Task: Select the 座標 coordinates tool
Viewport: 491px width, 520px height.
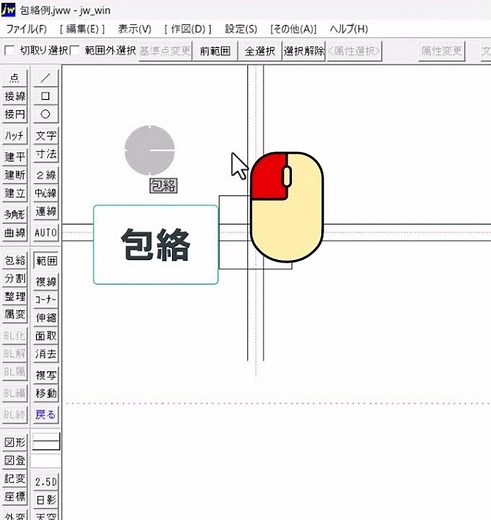Action: [15, 497]
